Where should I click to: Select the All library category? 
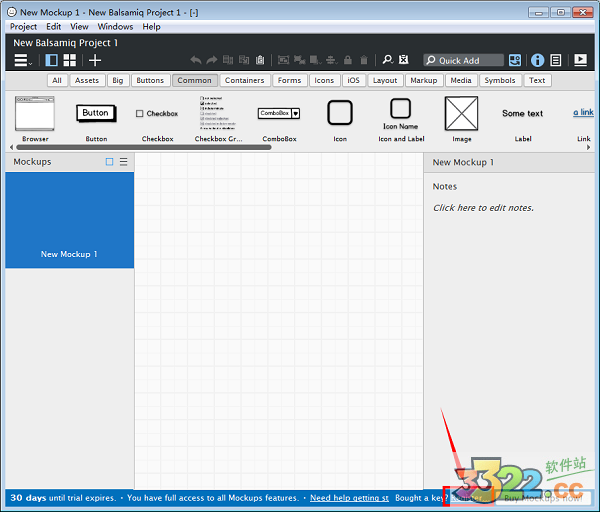(57, 80)
